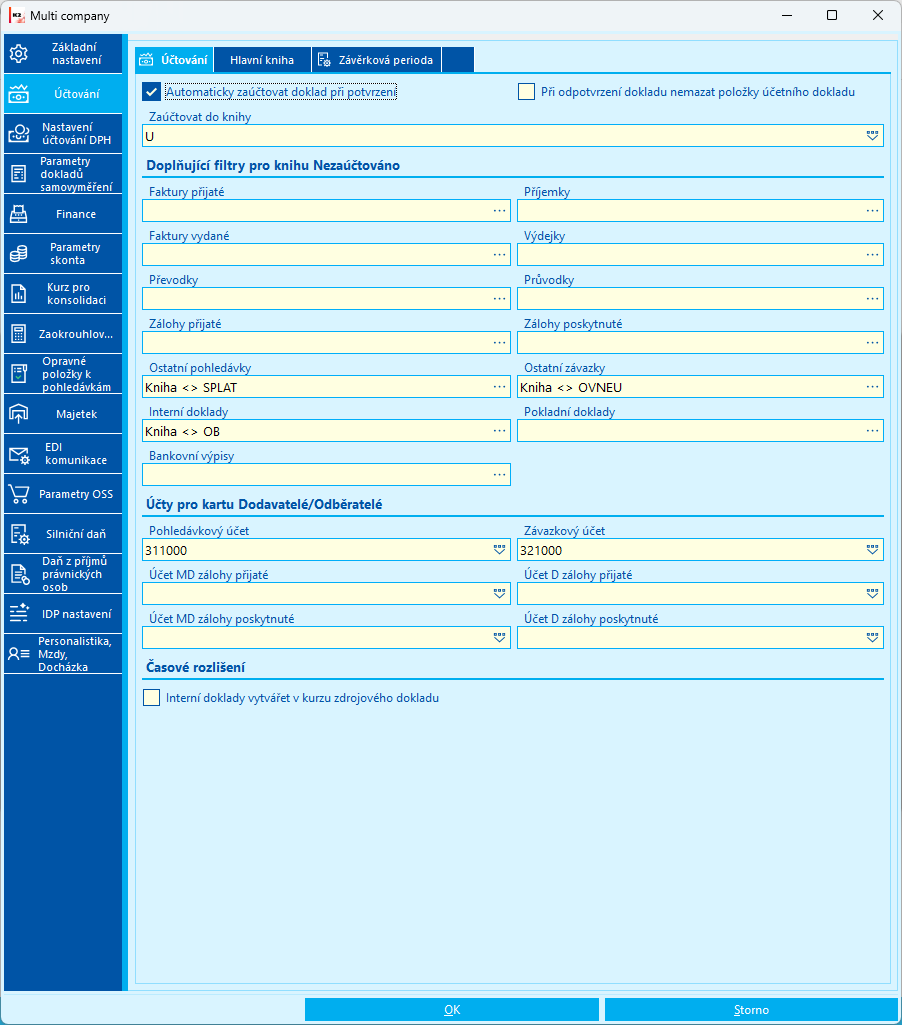
Task: Open Účet MD zálohy poskytnuté dropdown
Action: point(499,637)
